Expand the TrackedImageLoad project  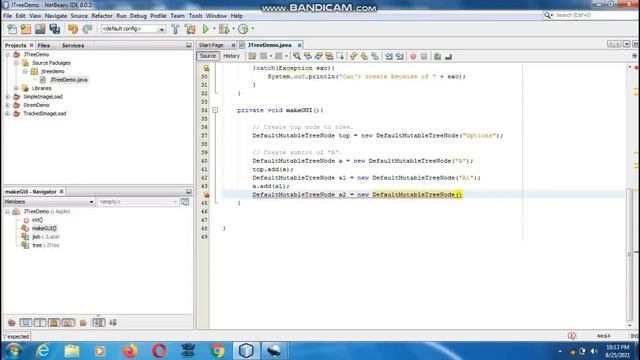point(7,113)
